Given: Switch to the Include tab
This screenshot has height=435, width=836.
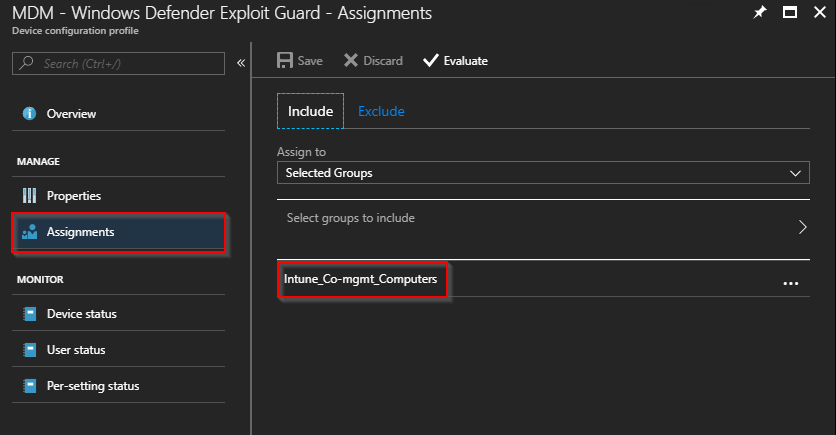Looking at the screenshot, I should 310,111.
